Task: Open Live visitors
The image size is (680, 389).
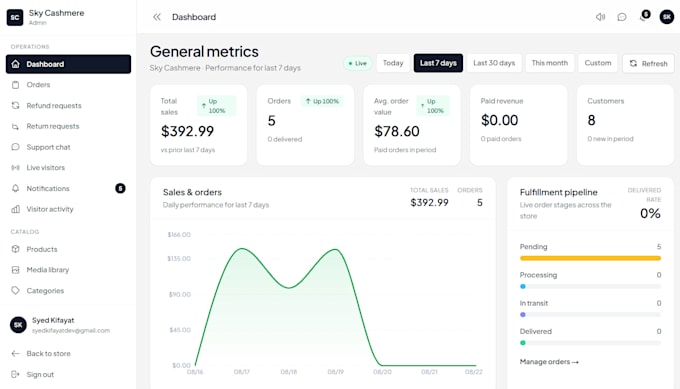Action: coord(69,168)
